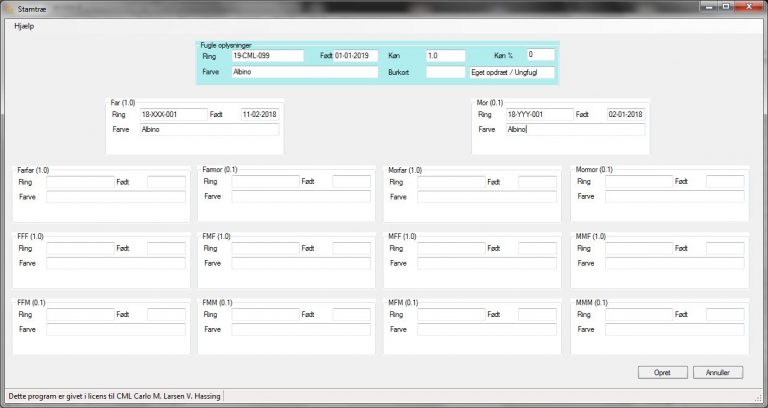Click the Født field showing 01-01-2019
This screenshot has width=768, height=408.
(356, 56)
